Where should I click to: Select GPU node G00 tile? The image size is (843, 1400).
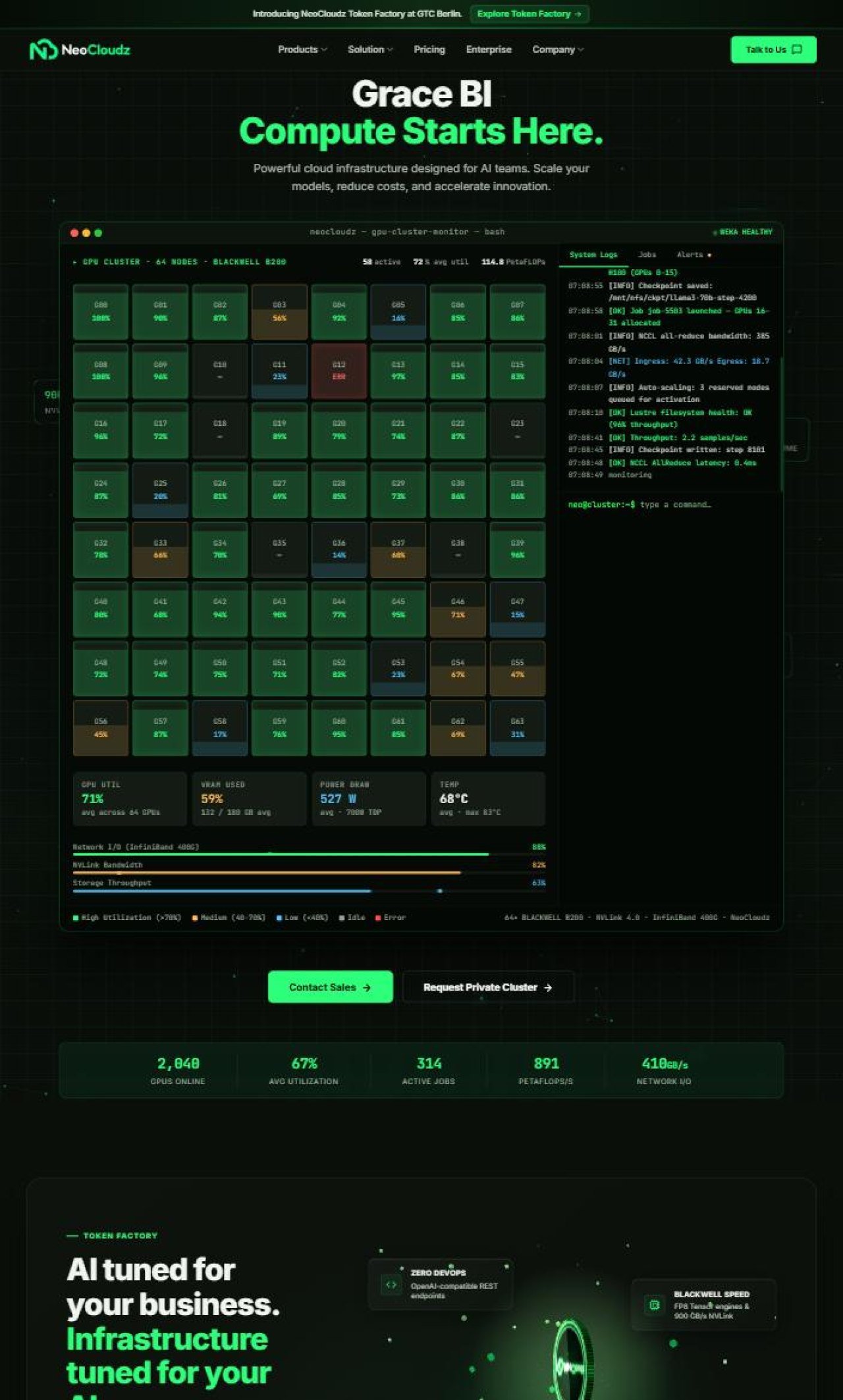click(101, 311)
